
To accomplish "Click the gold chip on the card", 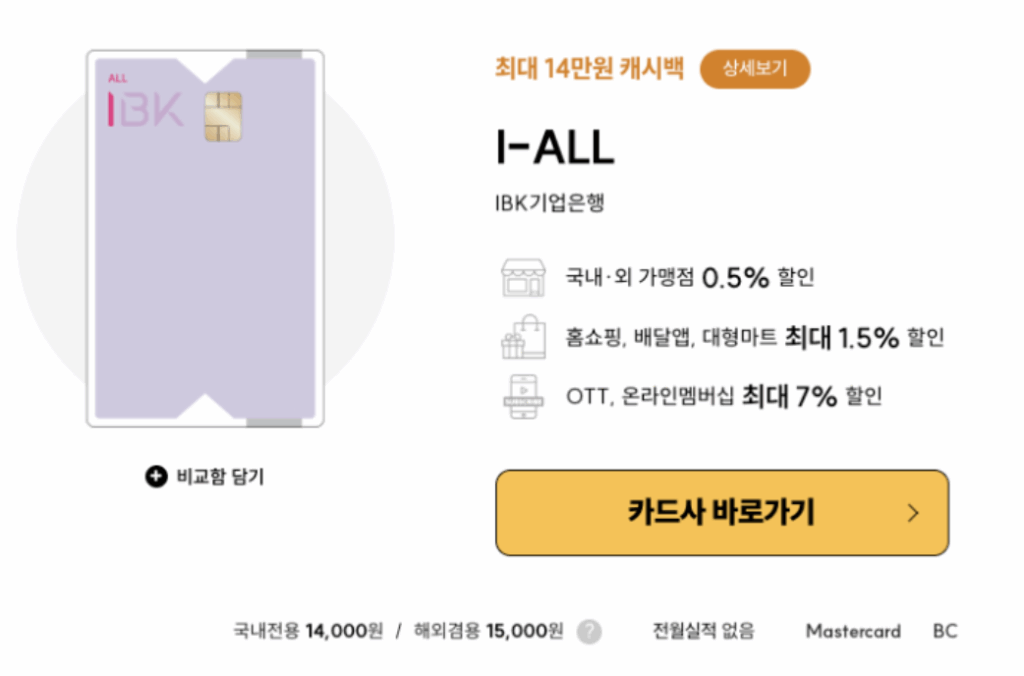I will pos(223,117).
